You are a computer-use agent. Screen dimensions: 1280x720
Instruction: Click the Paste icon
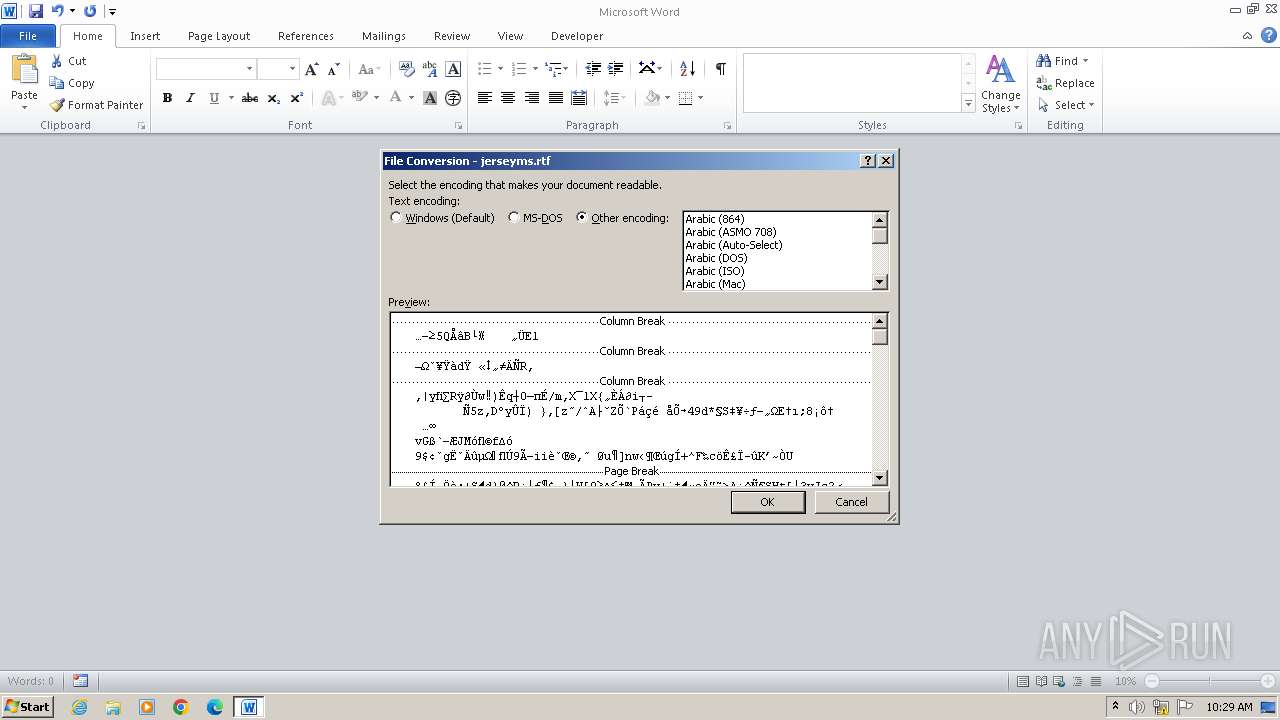(x=24, y=70)
